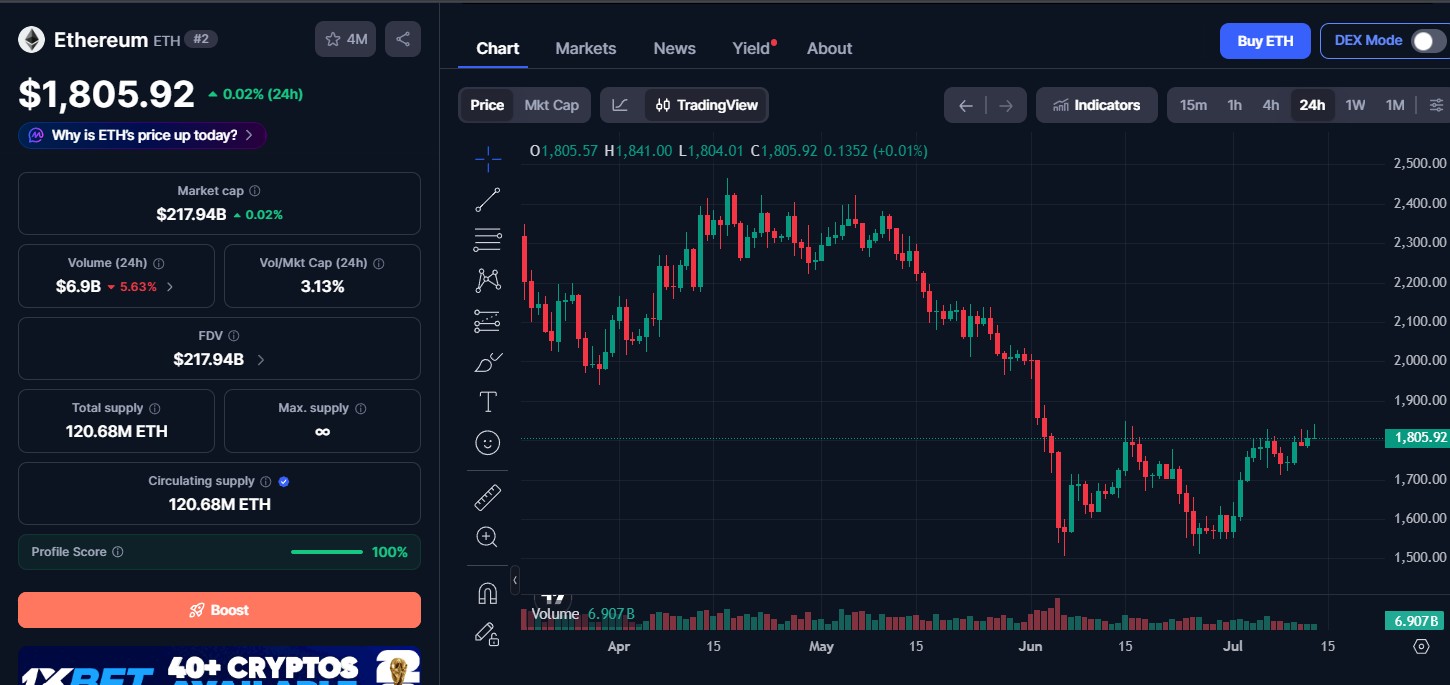Show Profile Score info icon
This screenshot has height=685, width=1450.
pos(118,552)
